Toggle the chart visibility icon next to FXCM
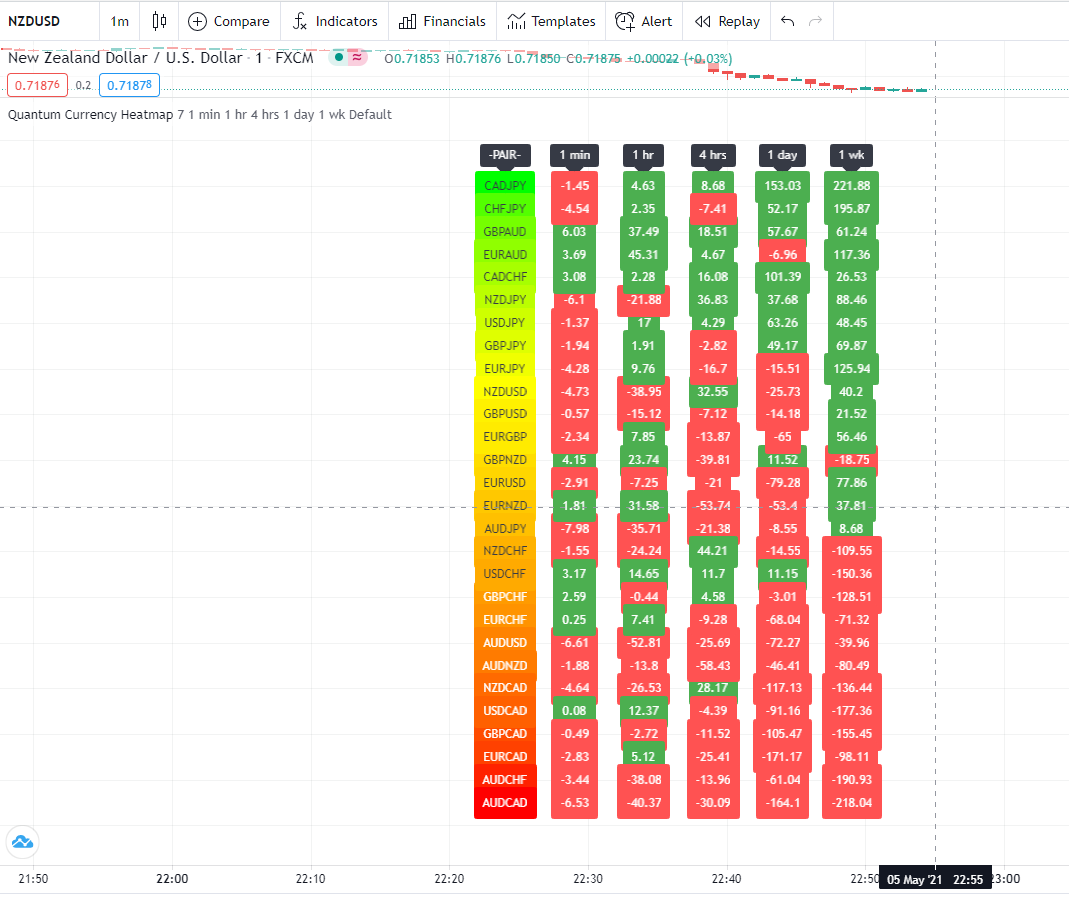The image size is (1069, 898). (355, 58)
